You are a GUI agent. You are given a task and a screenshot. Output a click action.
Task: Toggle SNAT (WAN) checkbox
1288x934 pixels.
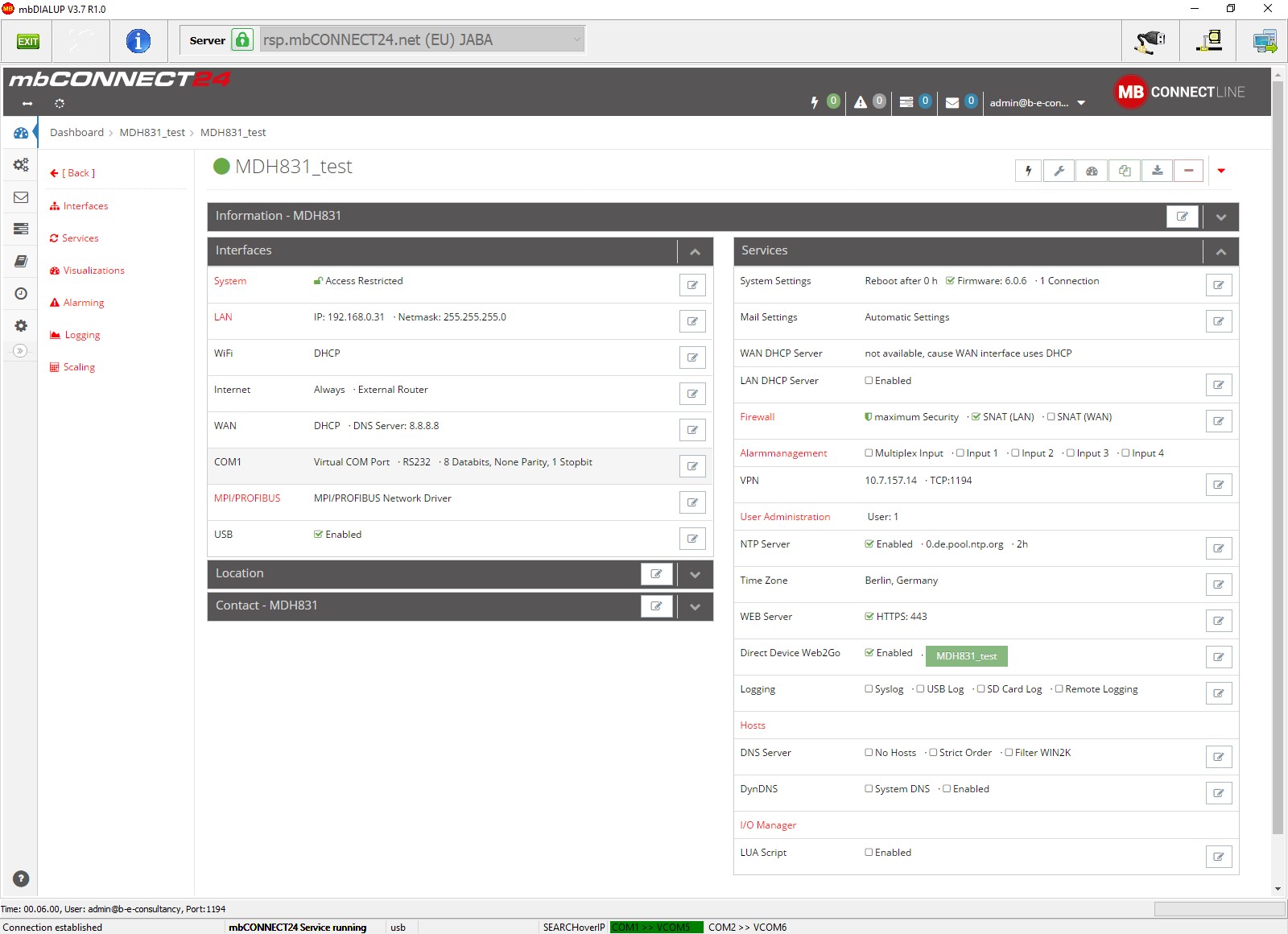pyautogui.click(x=1051, y=417)
